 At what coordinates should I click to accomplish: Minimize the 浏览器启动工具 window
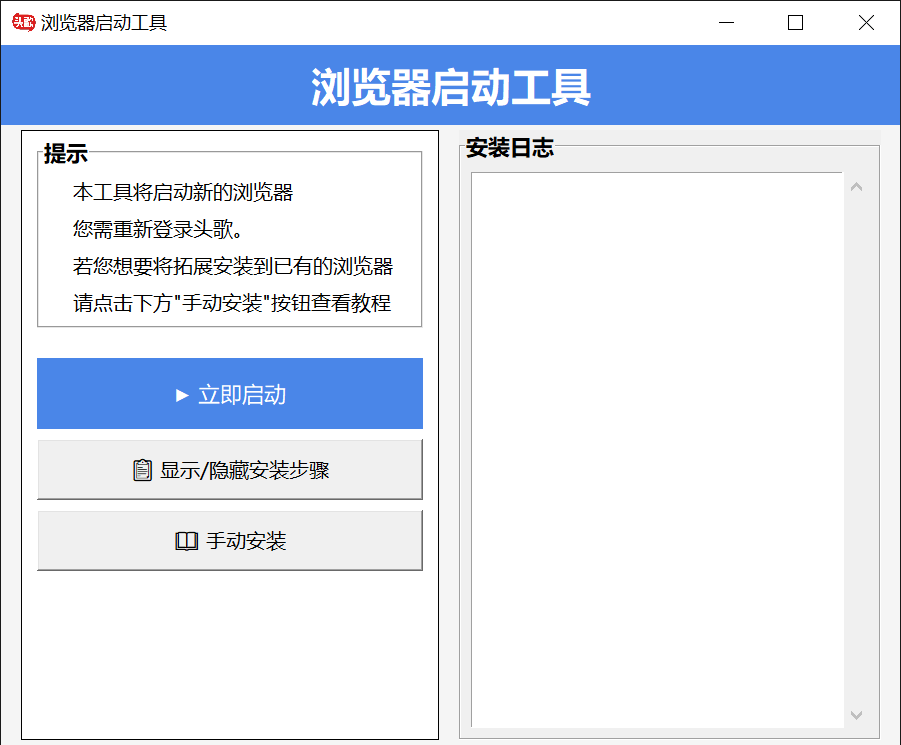[x=725, y=22]
